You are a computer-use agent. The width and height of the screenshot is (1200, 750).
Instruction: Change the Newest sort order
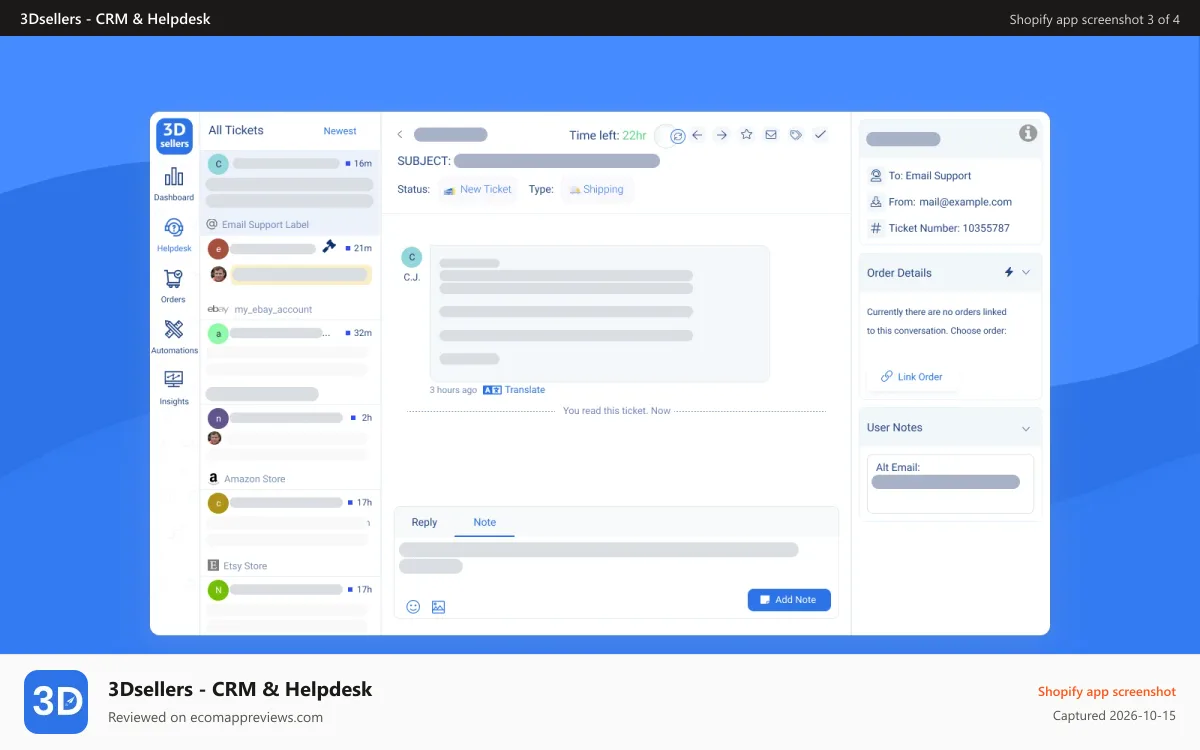pyautogui.click(x=340, y=131)
